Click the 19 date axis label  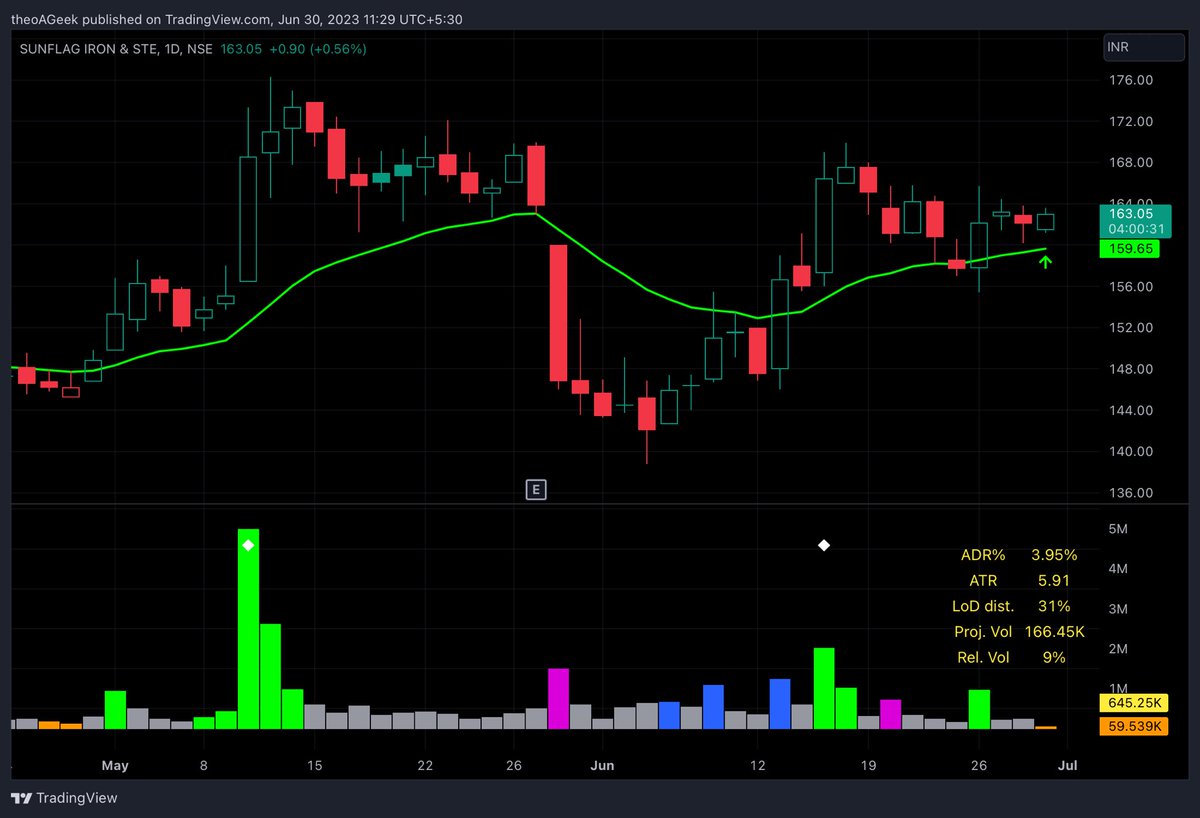point(868,765)
